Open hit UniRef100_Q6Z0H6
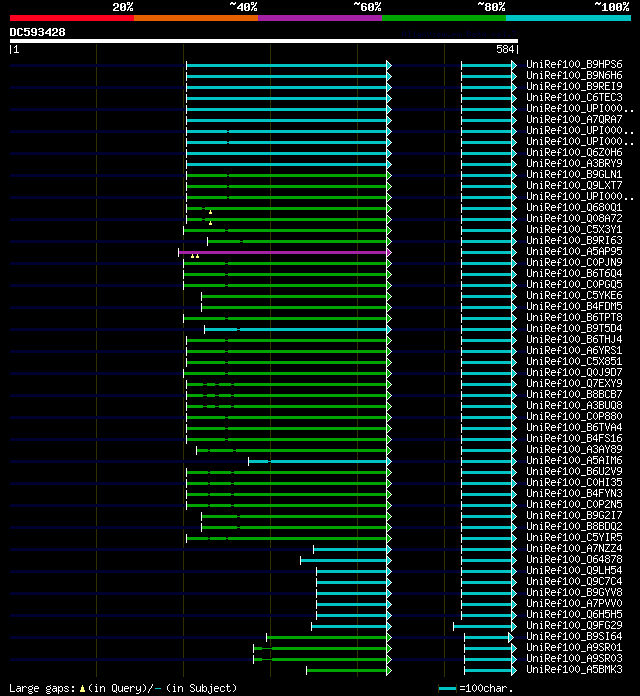Viewport: 640px width, 696px height. click(x=574, y=152)
